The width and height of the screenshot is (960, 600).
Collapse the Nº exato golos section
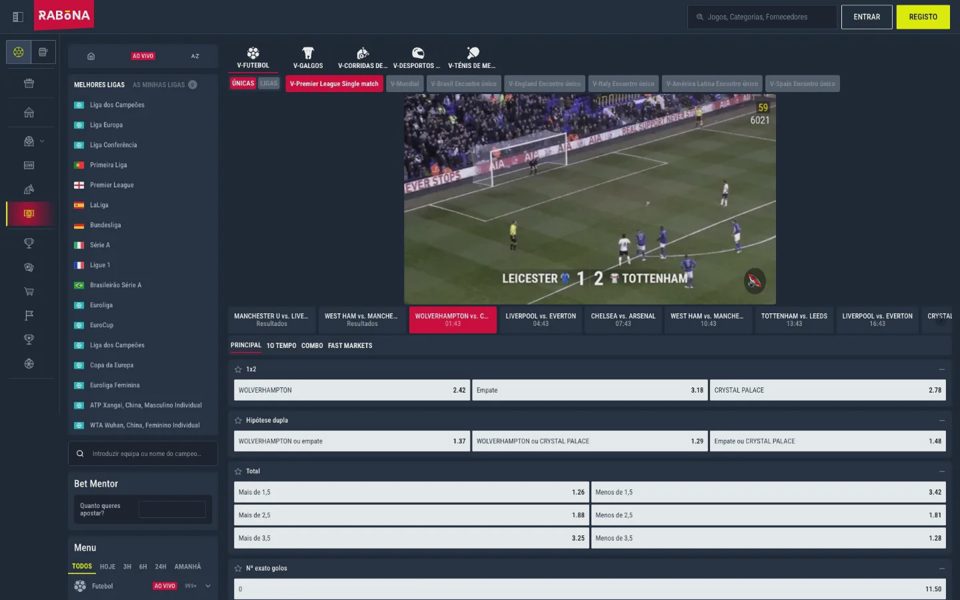tap(942, 569)
